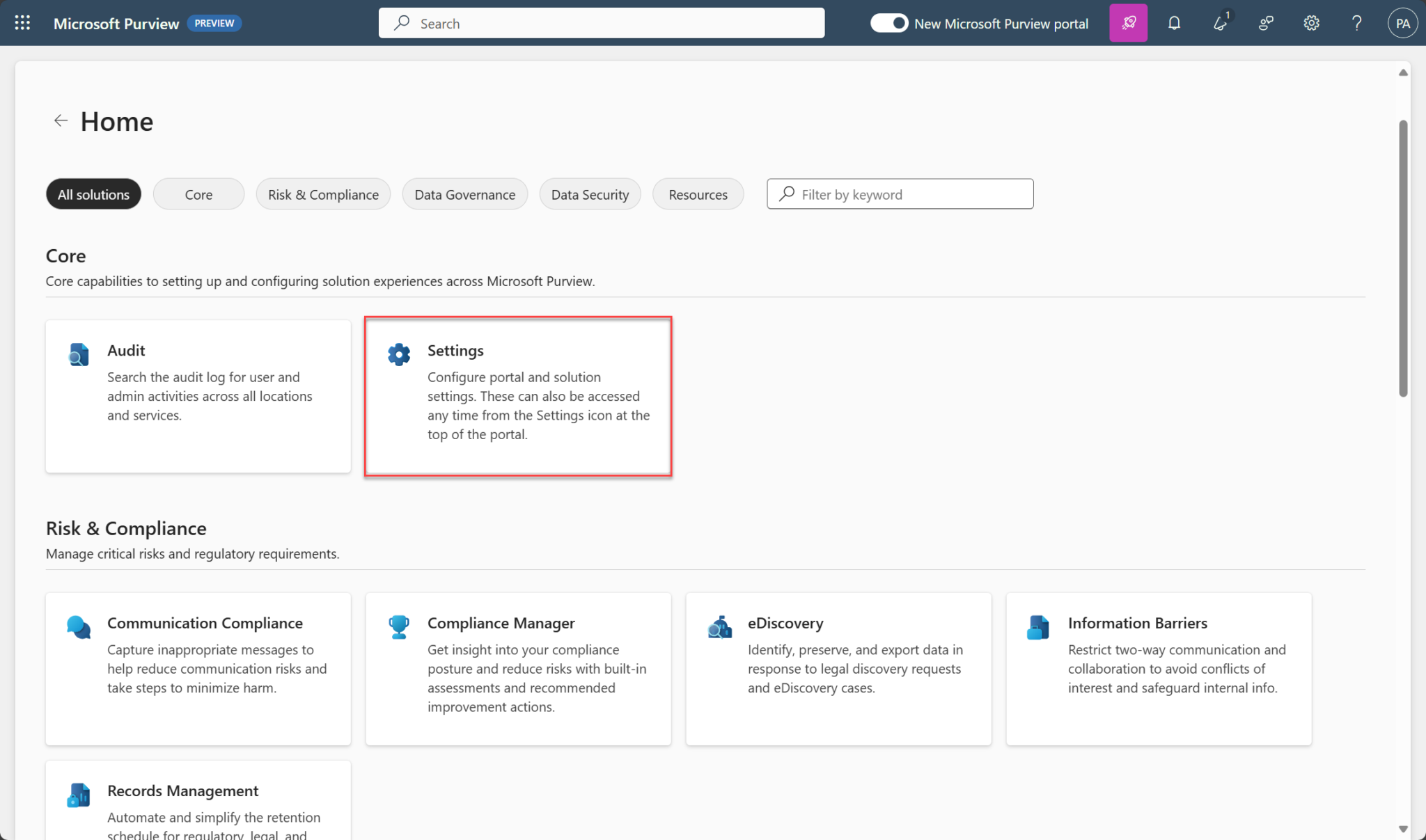Click the settings gear in top bar
Viewport: 1426px width, 840px height.
coord(1311,23)
